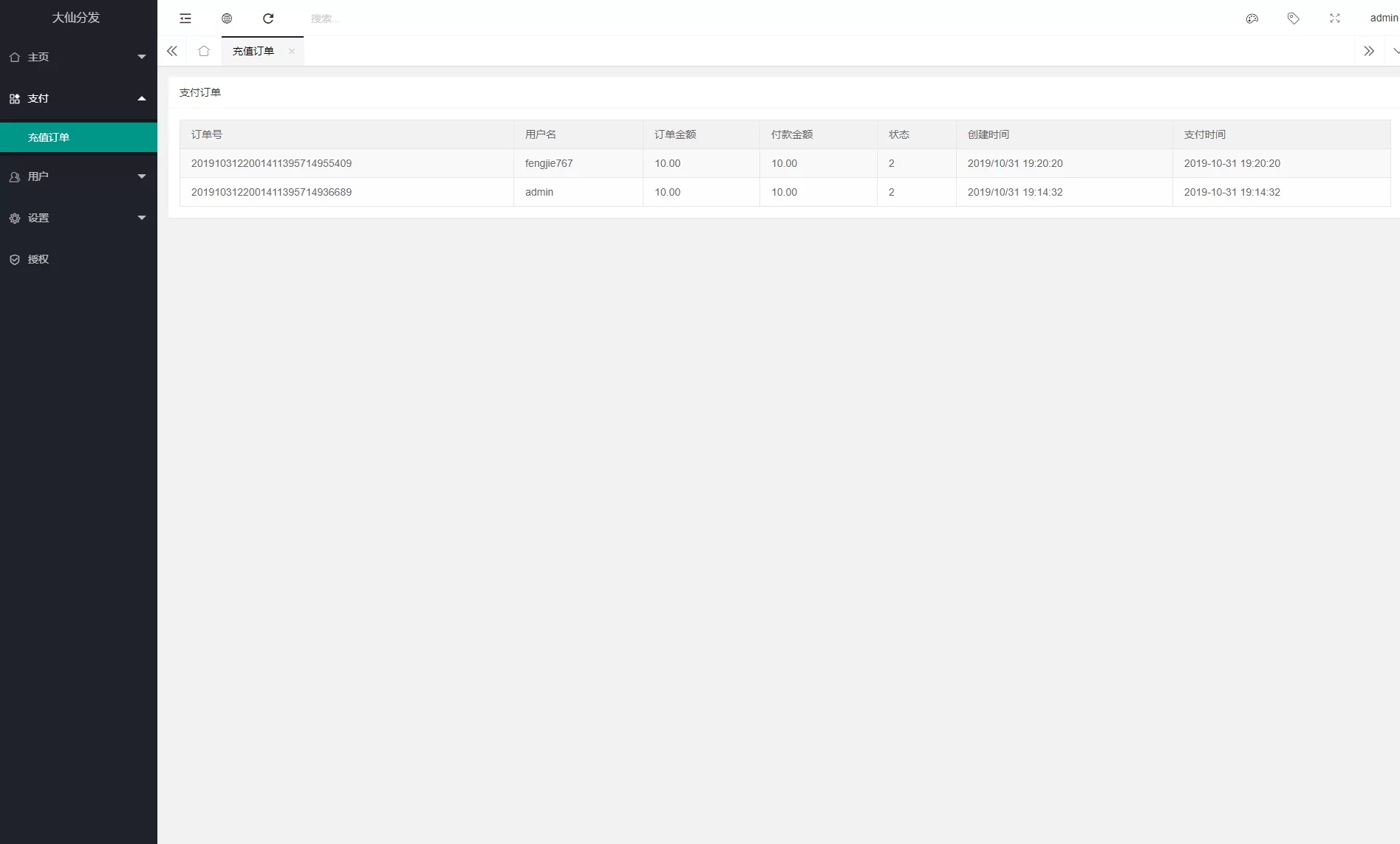Click the order row for user fengjie767
The image size is (1400, 844).
pyautogui.click(x=549, y=163)
